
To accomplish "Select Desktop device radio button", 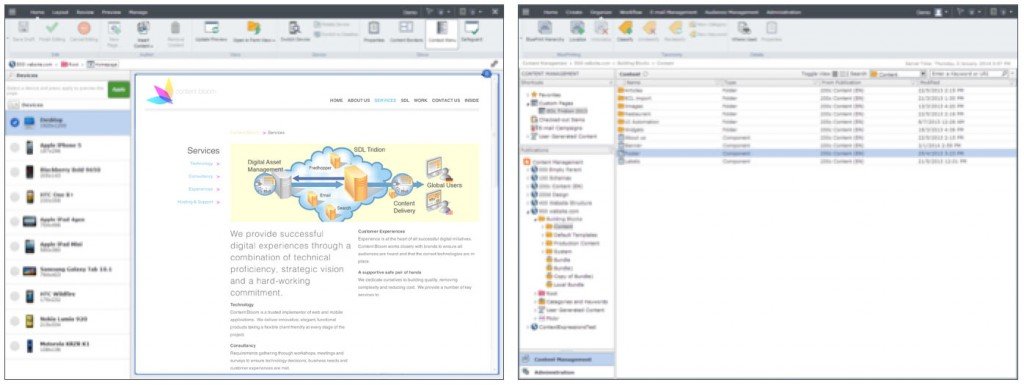I will [x=14, y=122].
